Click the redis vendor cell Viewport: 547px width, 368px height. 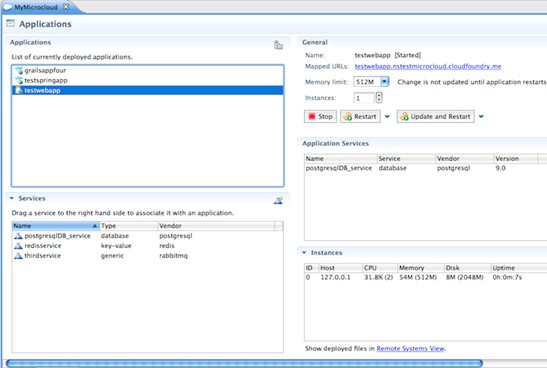tap(167, 246)
